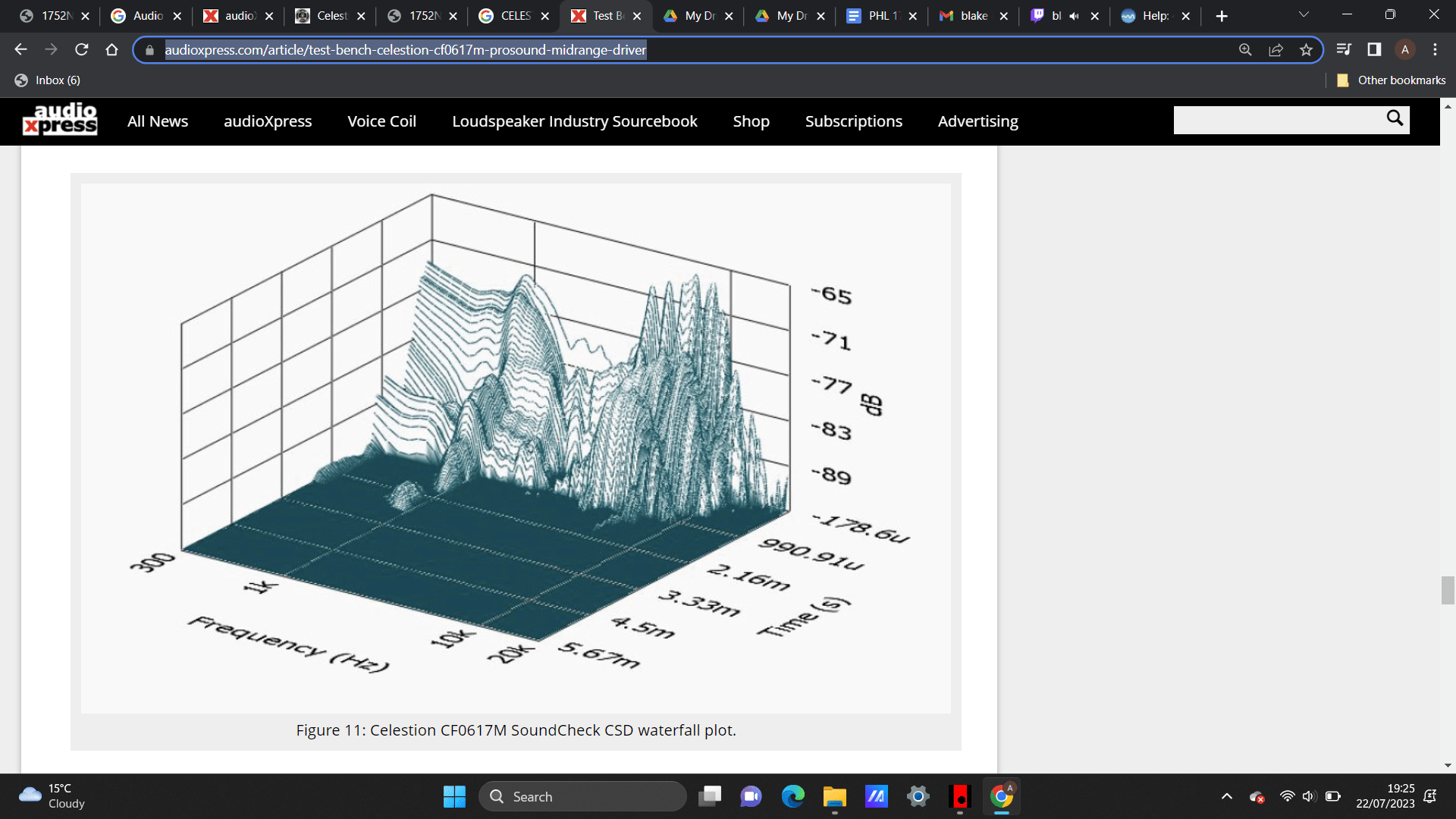The width and height of the screenshot is (1456, 819).
Task: Open the Chrome profile avatar A
Action: point(1404,49)
